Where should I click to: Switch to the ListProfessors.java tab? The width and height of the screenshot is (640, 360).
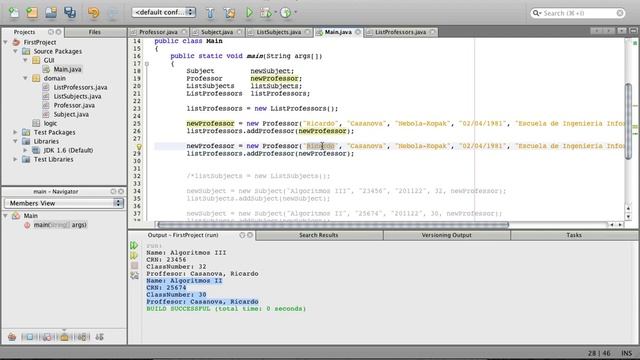click(400, 32)
